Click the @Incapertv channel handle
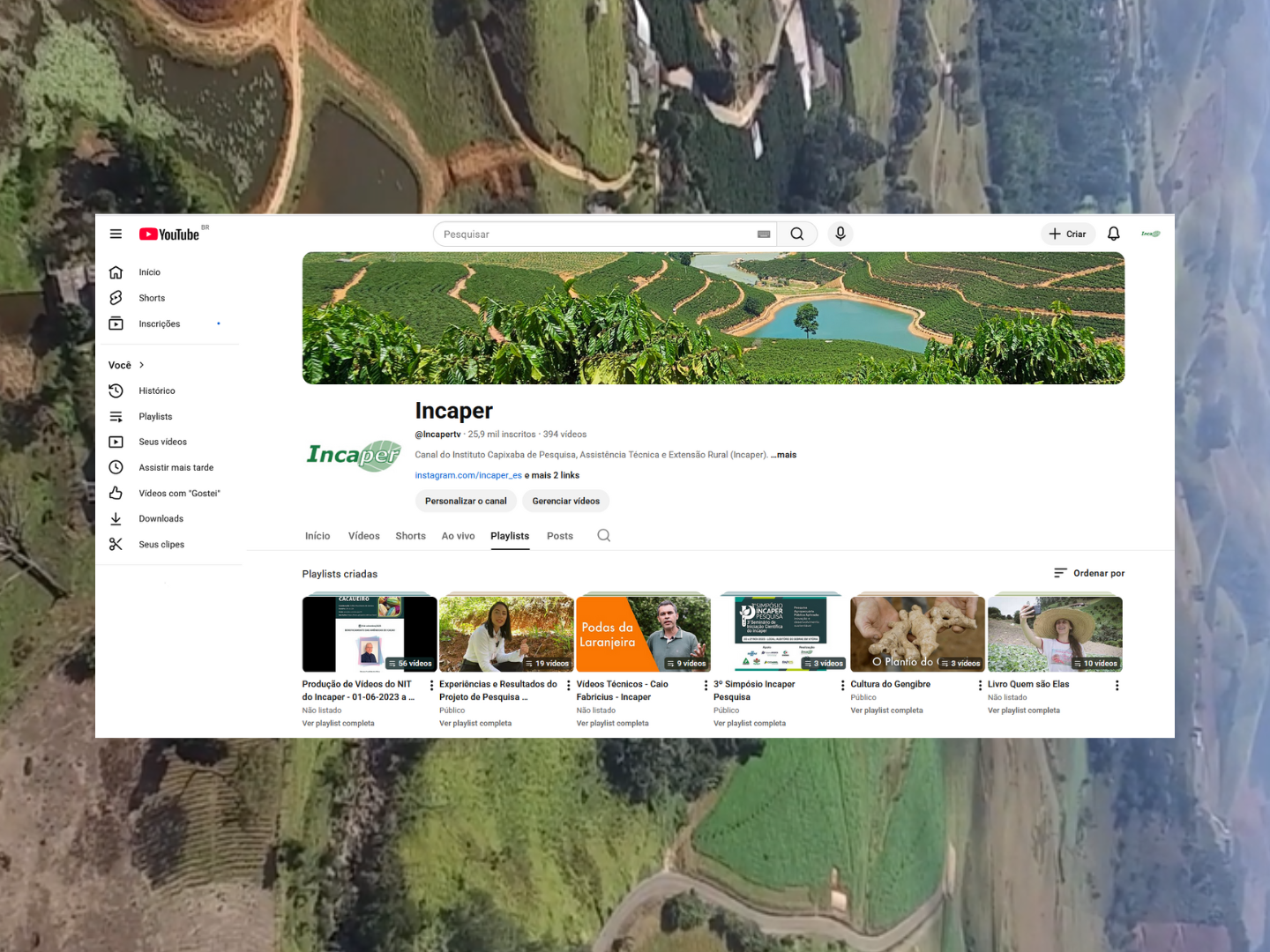Screen dimensions: 1270x952 click(438, 435)
